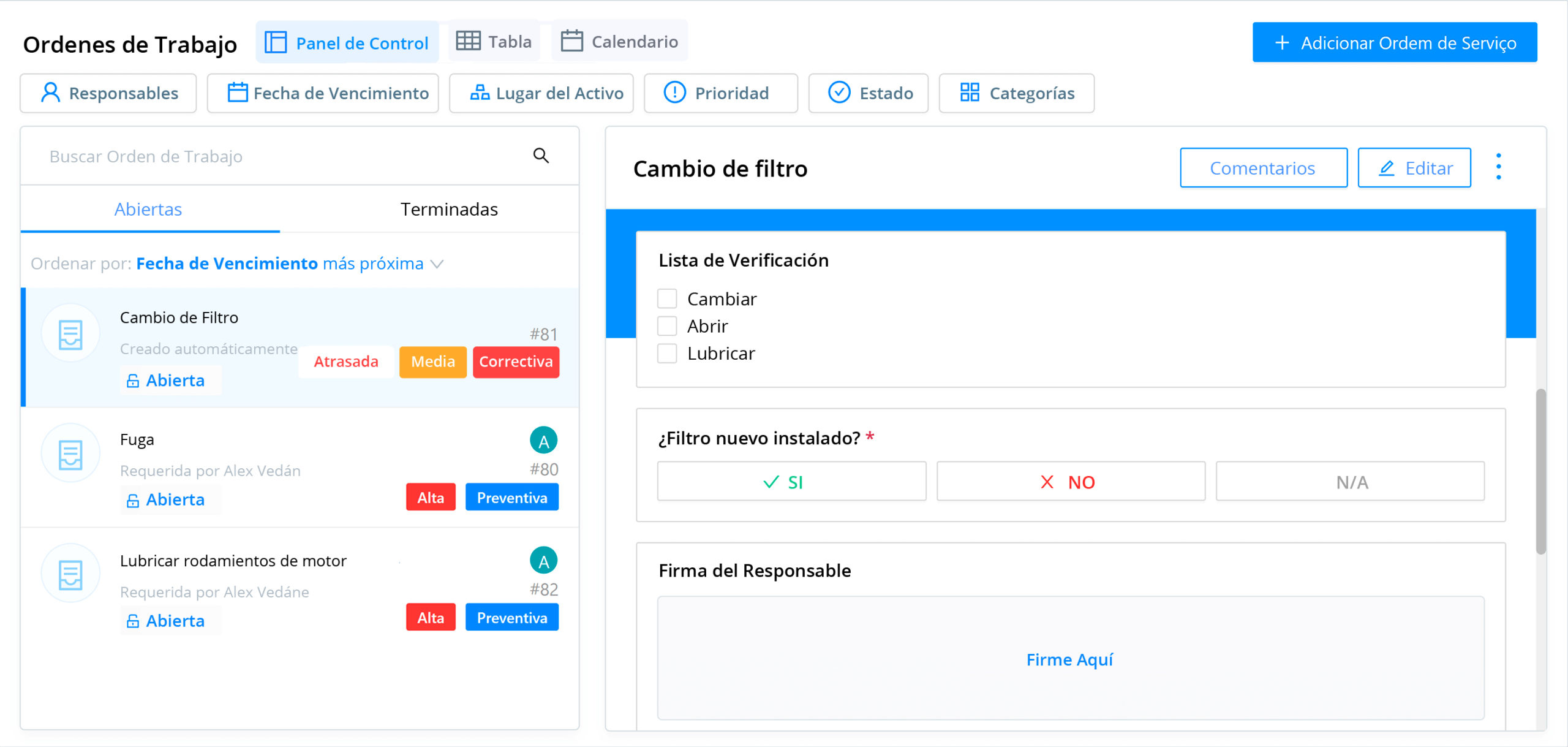Viewport: 1568px width, 747px height.
Task: Click the red Alta tag on Fuga
Action: 431,497
